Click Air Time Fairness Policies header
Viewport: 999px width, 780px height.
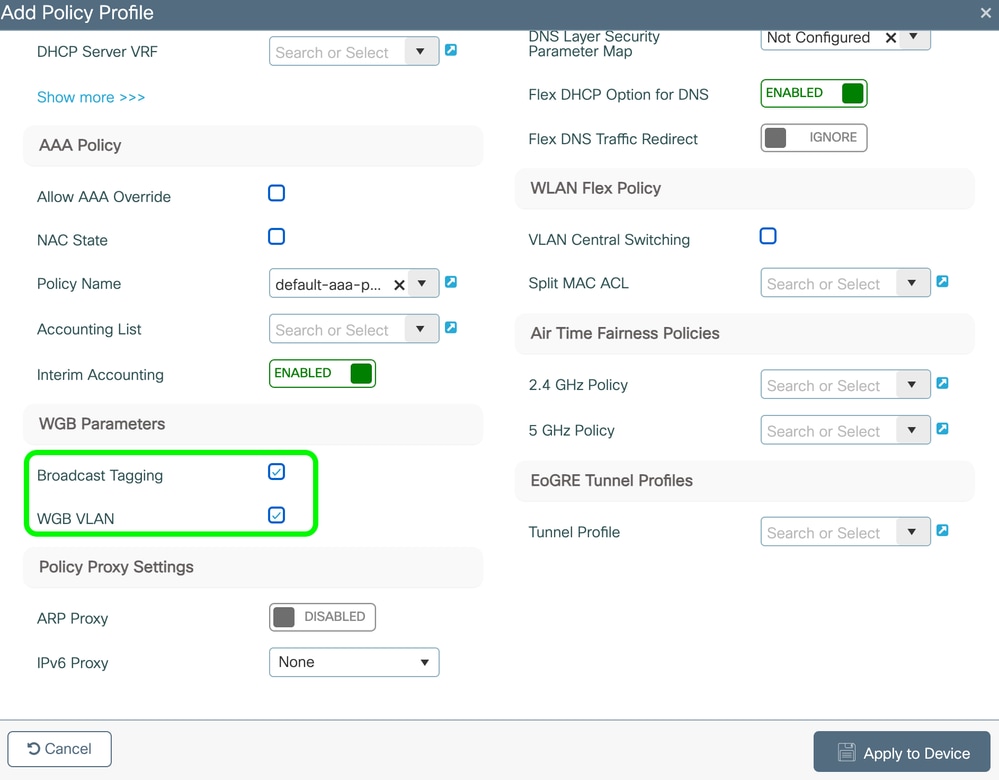coord(744,333)
